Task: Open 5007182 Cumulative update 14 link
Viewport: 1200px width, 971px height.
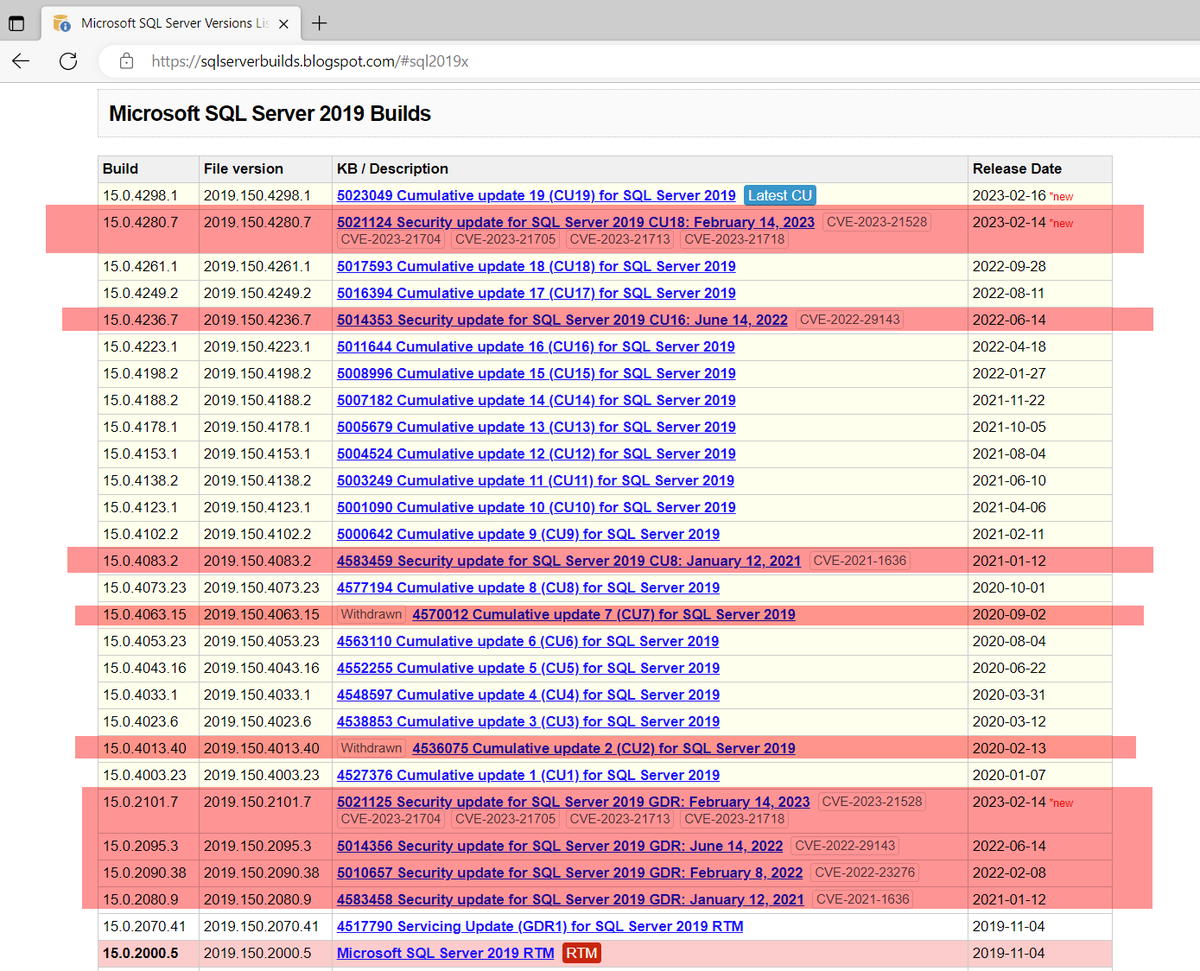Action: tap(536, 400)
